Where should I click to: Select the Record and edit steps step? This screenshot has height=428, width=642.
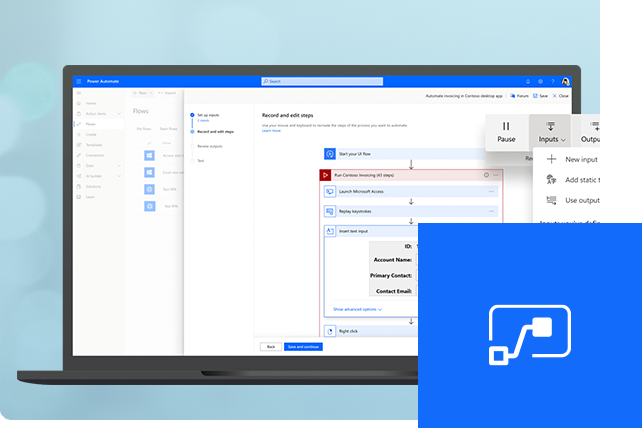[x=215, y=132]
